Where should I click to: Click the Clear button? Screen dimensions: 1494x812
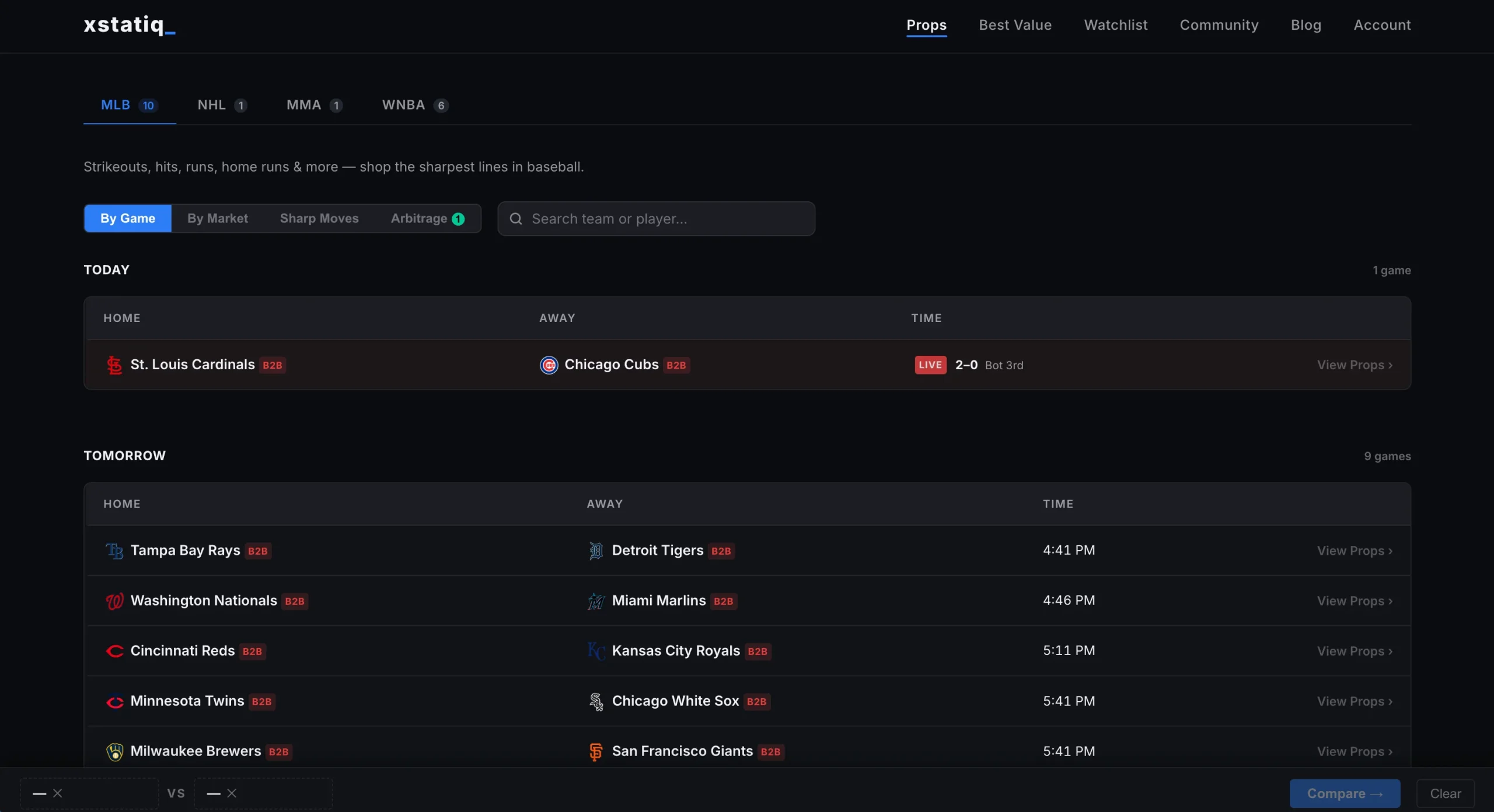(x=1445, y=793)
